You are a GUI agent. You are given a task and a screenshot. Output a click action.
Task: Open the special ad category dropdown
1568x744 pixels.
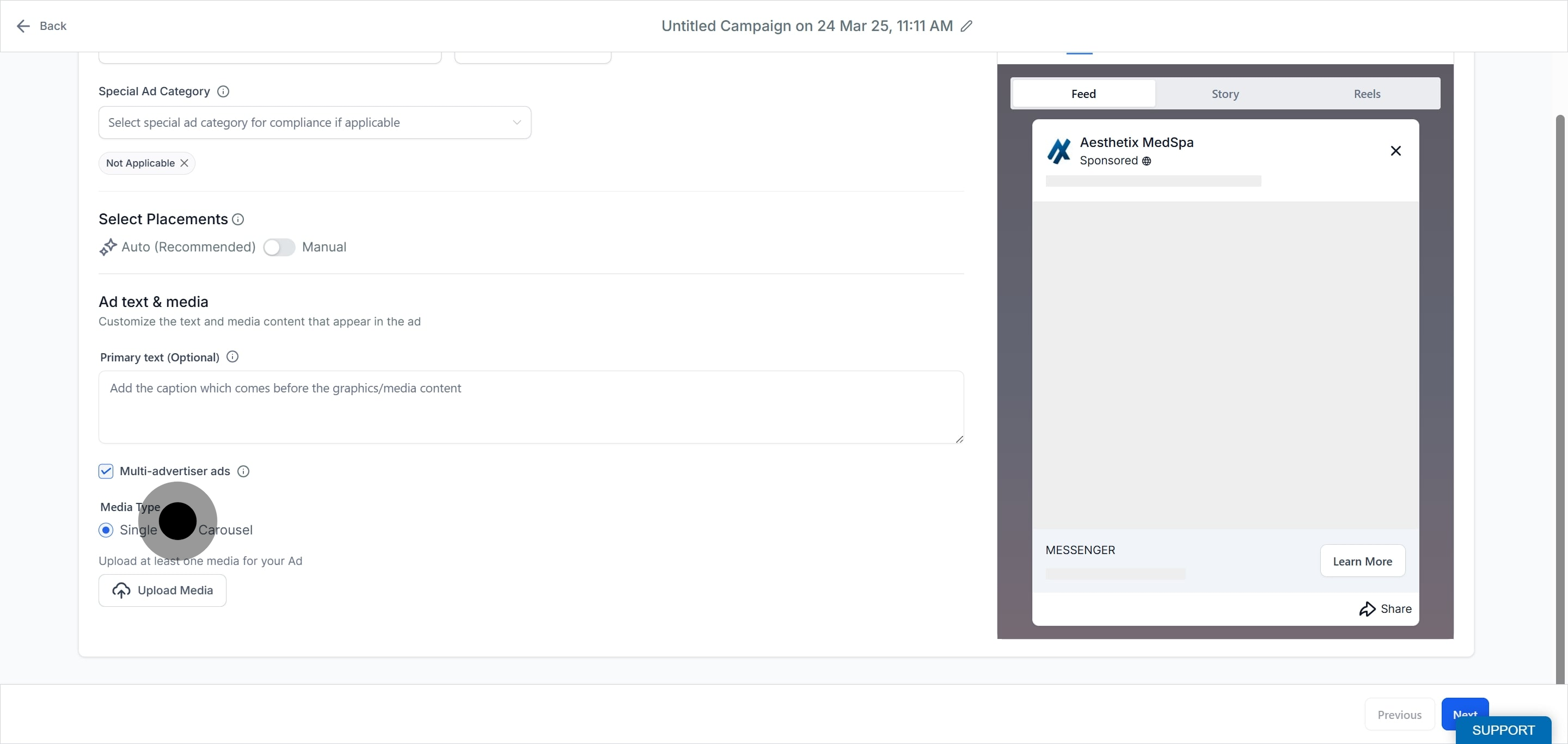(x=315, y=123)
